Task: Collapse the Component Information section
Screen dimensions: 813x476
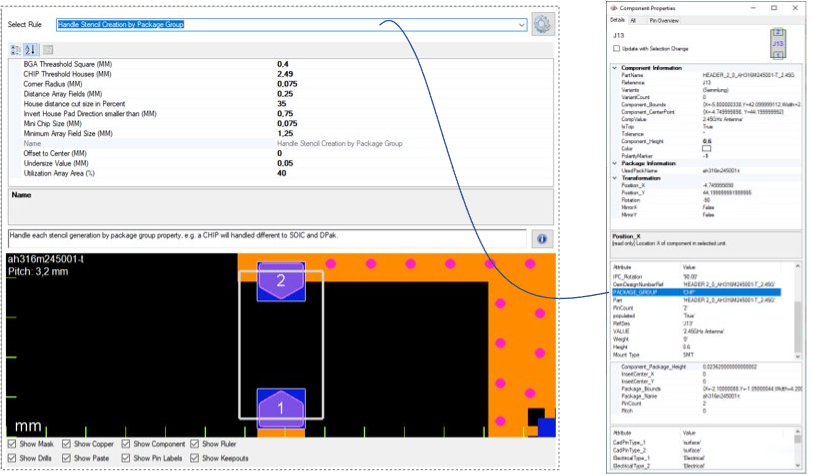Action: [615, 68]
